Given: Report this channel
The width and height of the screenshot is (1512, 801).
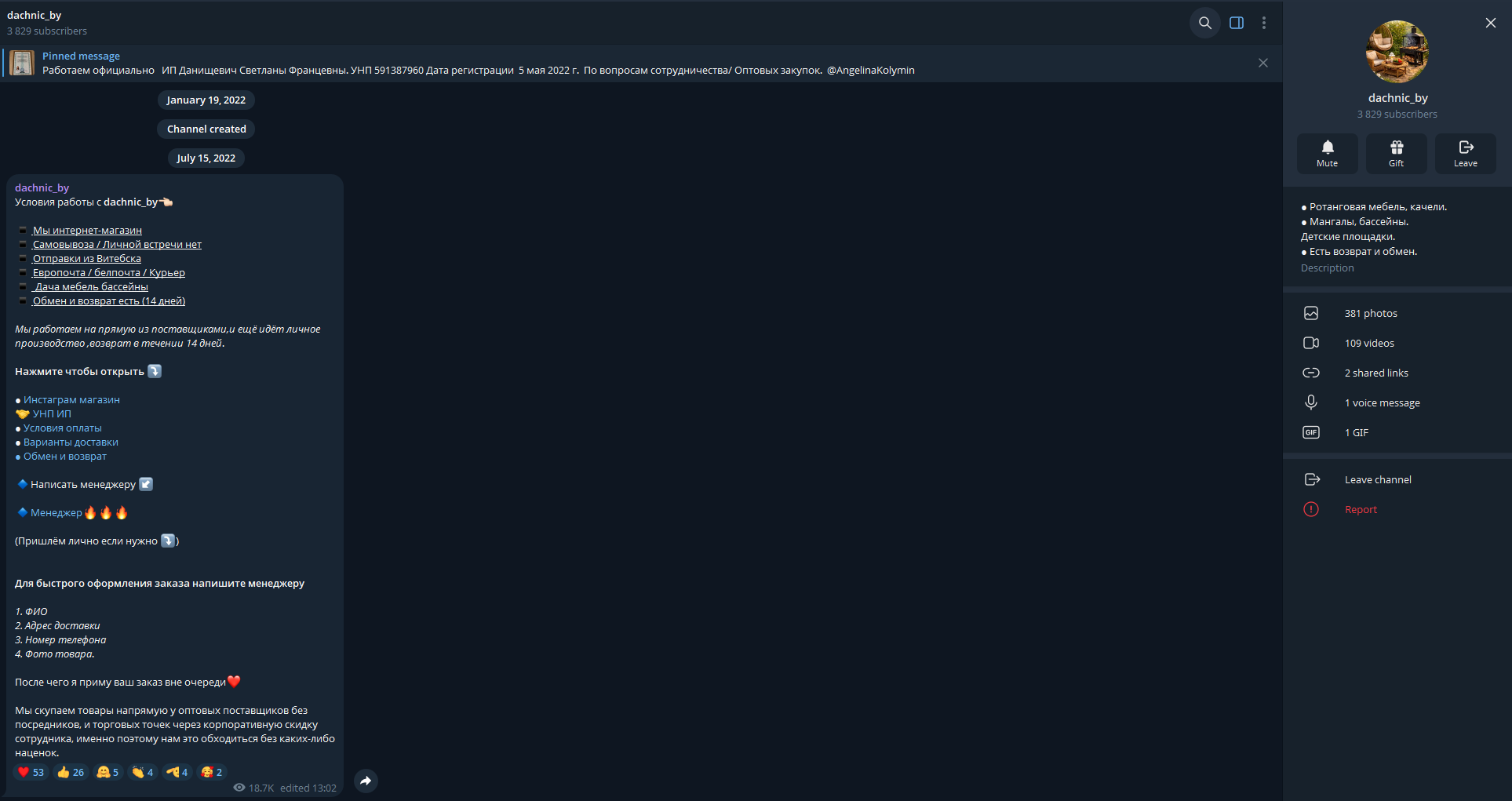Looking at the screenshot, I should [1397, 509].
